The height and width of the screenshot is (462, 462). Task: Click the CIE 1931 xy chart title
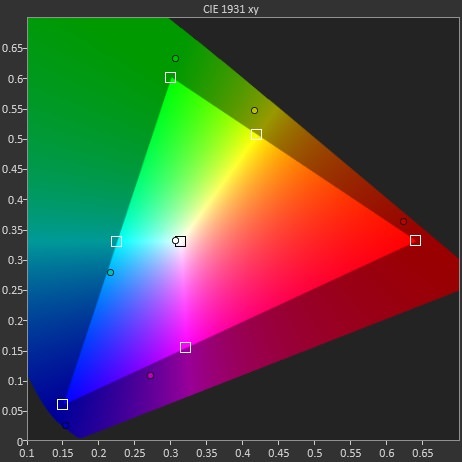pyautogui.click(x=231, y=9)
